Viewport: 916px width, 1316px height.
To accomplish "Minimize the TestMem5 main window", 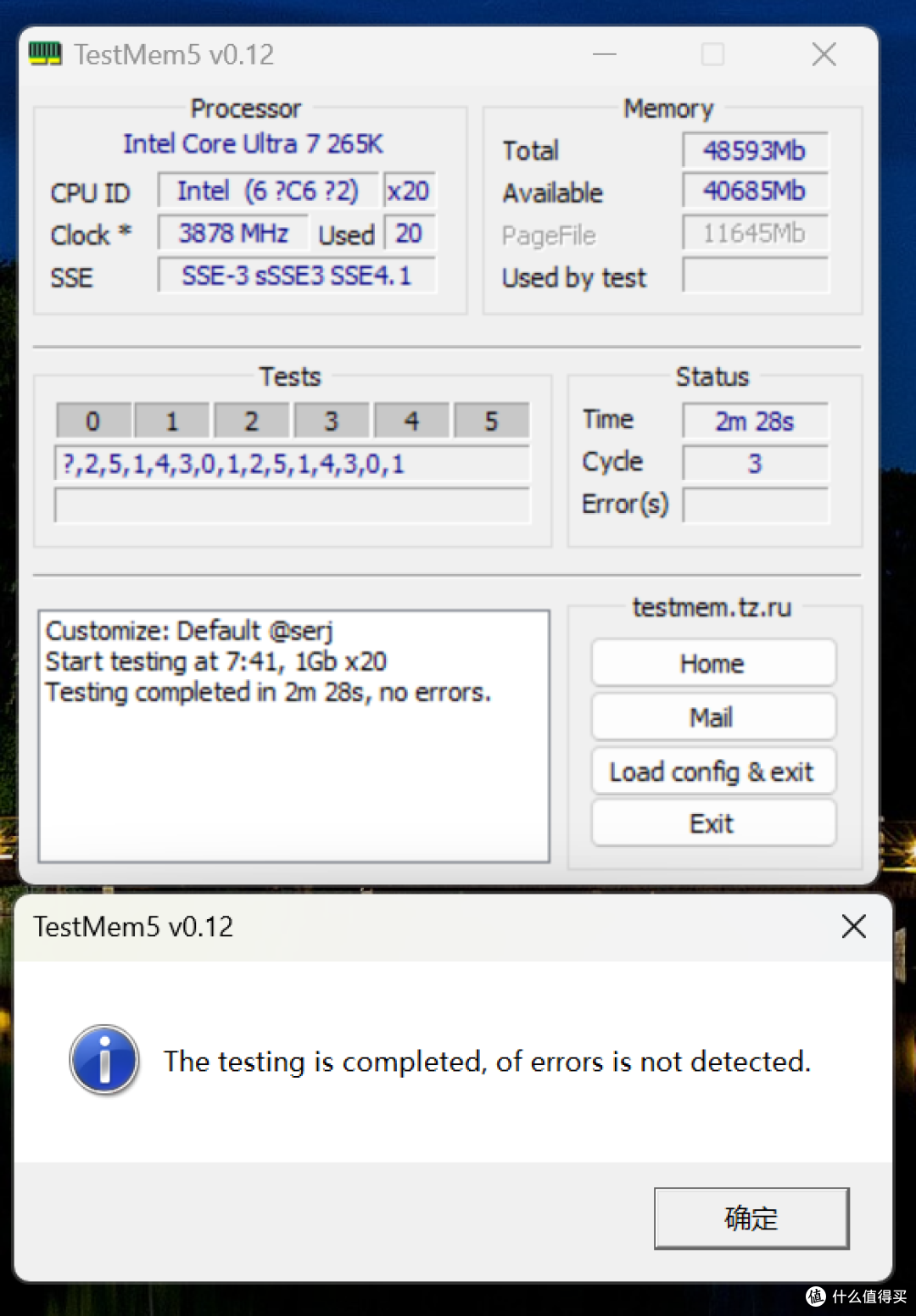I will 604,54.
